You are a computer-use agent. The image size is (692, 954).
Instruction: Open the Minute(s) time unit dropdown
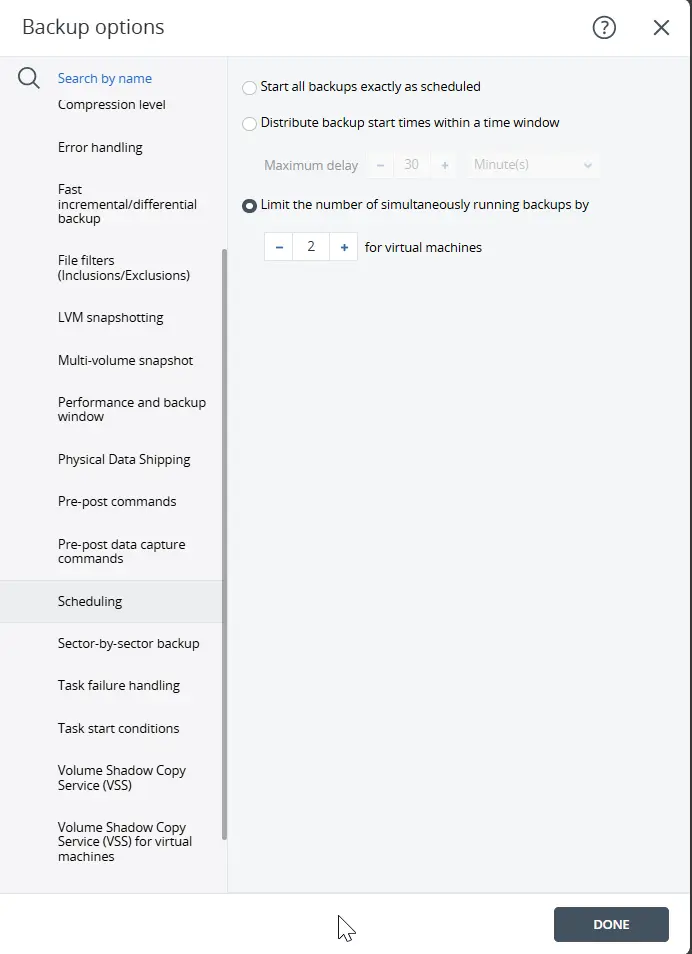tap(533, 165)
